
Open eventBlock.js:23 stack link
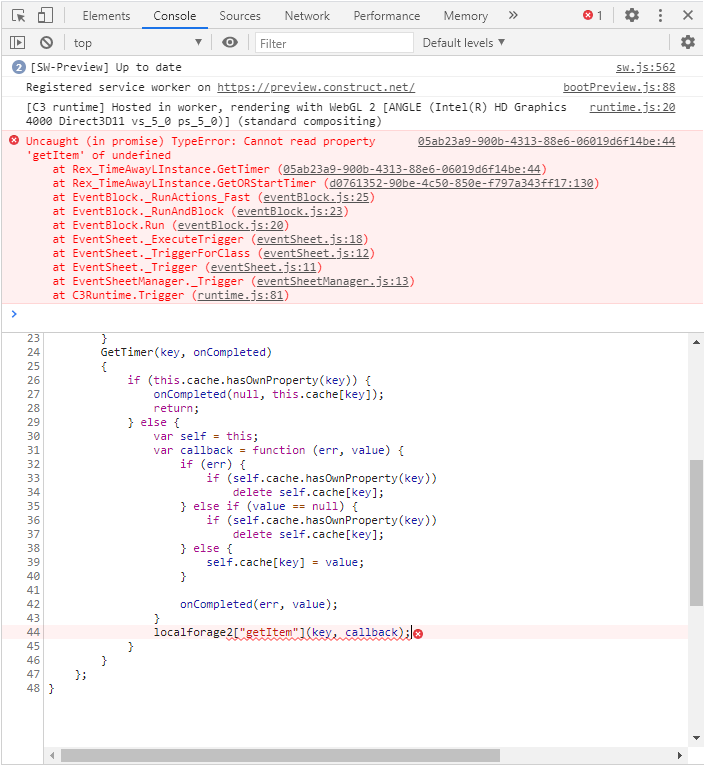tap(290, 211)
